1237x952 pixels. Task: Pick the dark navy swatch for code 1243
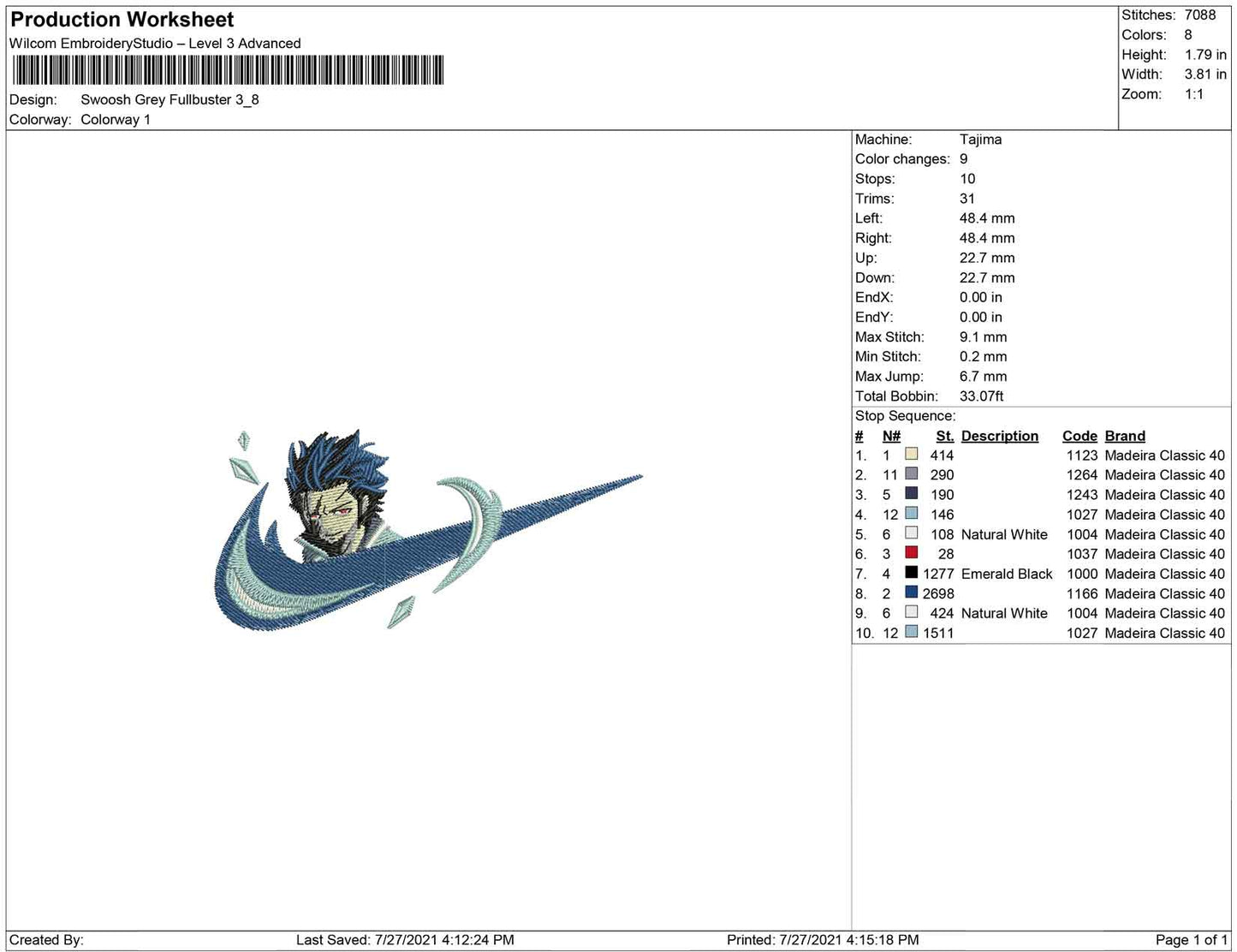pyautogui.click(x=912, y=494)
